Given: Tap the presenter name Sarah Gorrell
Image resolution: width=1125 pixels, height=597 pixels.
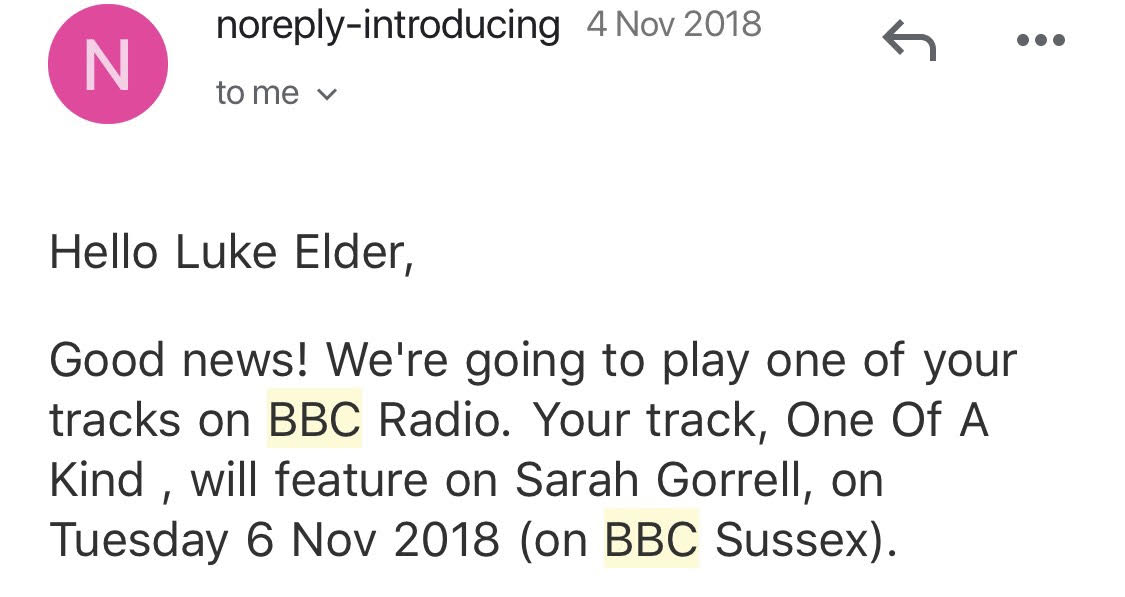Looking at the screenshot, I should [657, 481].
